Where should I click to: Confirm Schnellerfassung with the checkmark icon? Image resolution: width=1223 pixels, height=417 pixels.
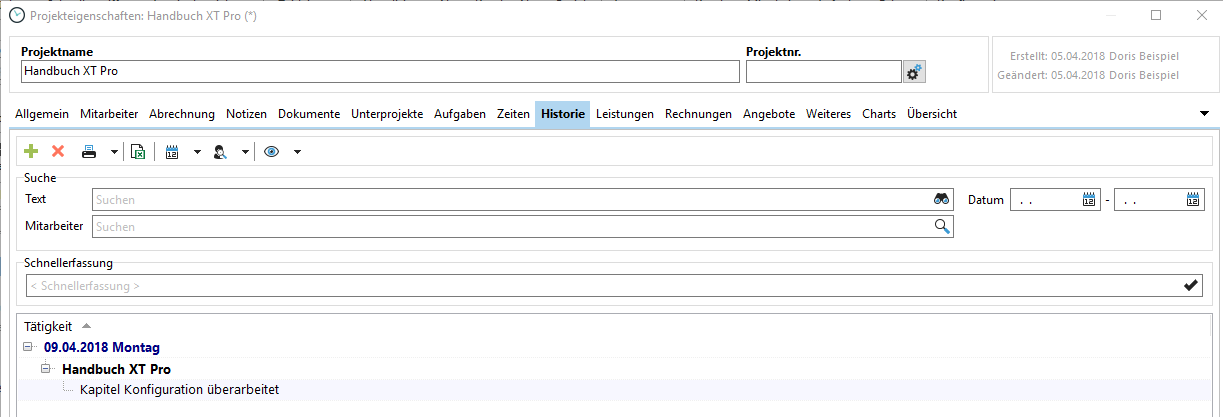pos(1191,286)
